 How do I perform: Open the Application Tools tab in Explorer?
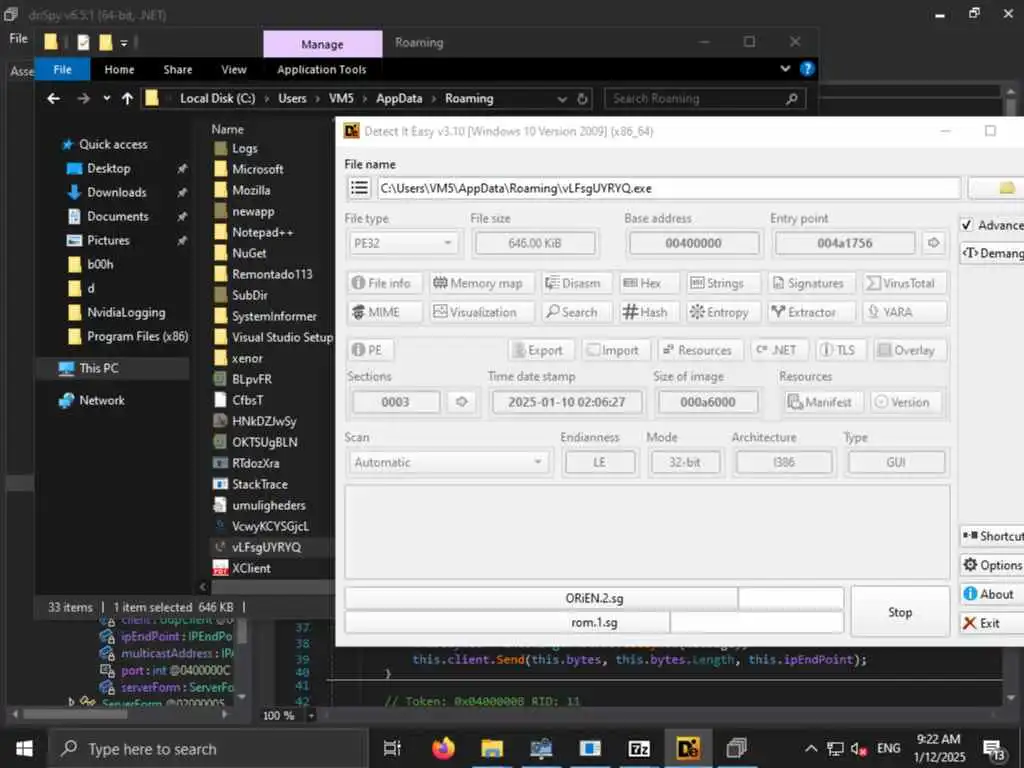click(x=321, y=69)
